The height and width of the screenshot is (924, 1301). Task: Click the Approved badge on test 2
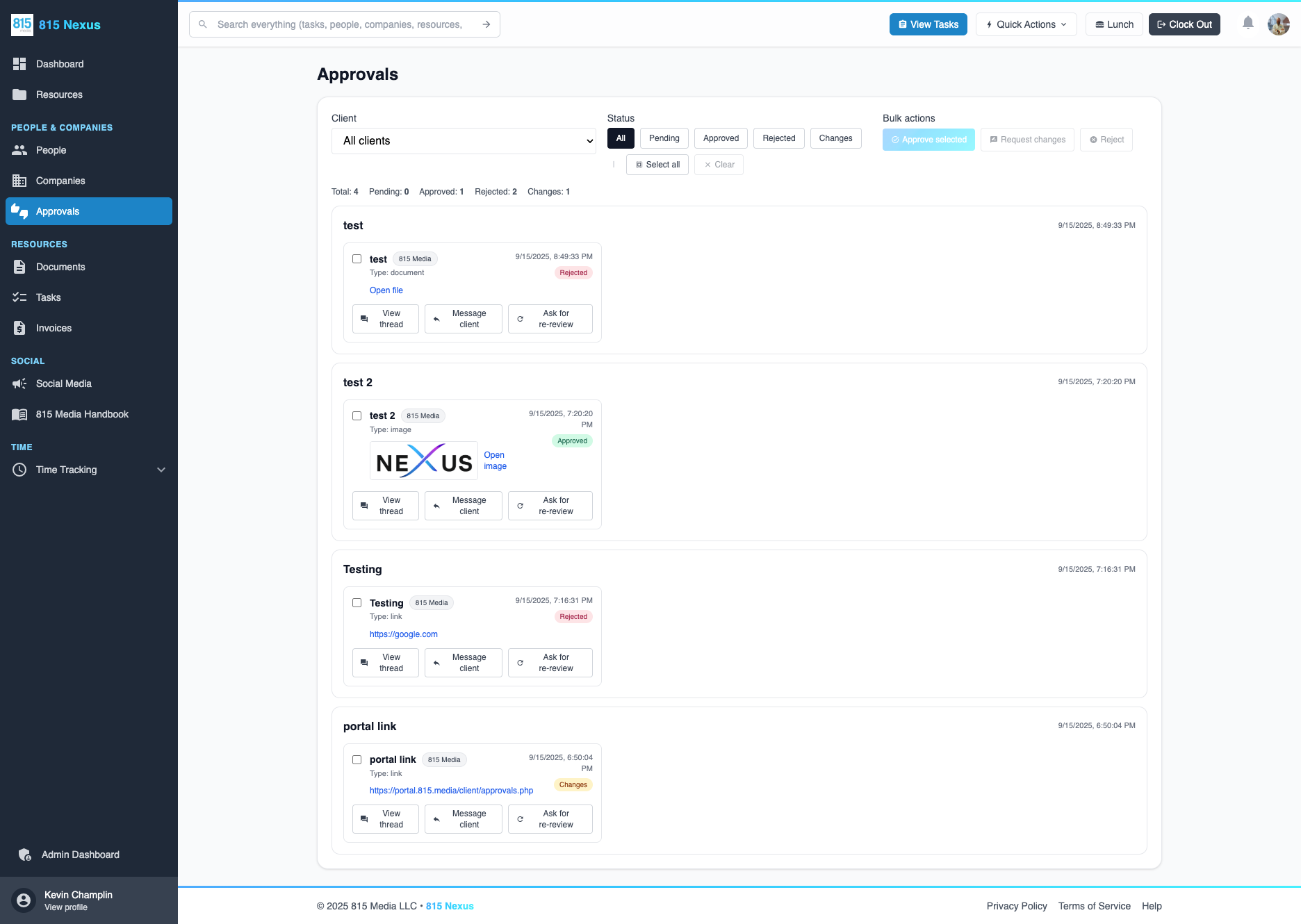[x=572, y=441]
